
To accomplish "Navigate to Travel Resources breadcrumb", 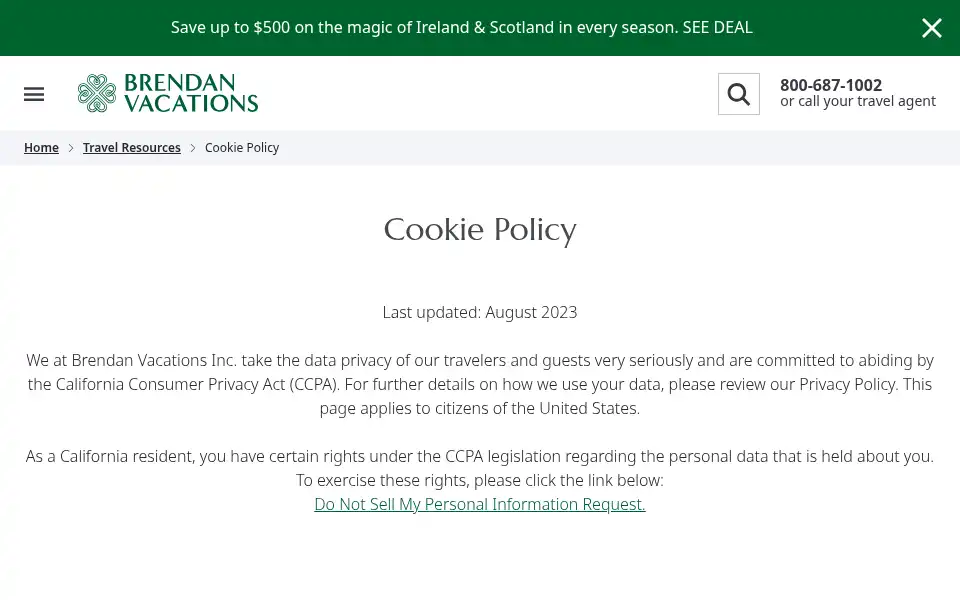I will coord(132,148).
